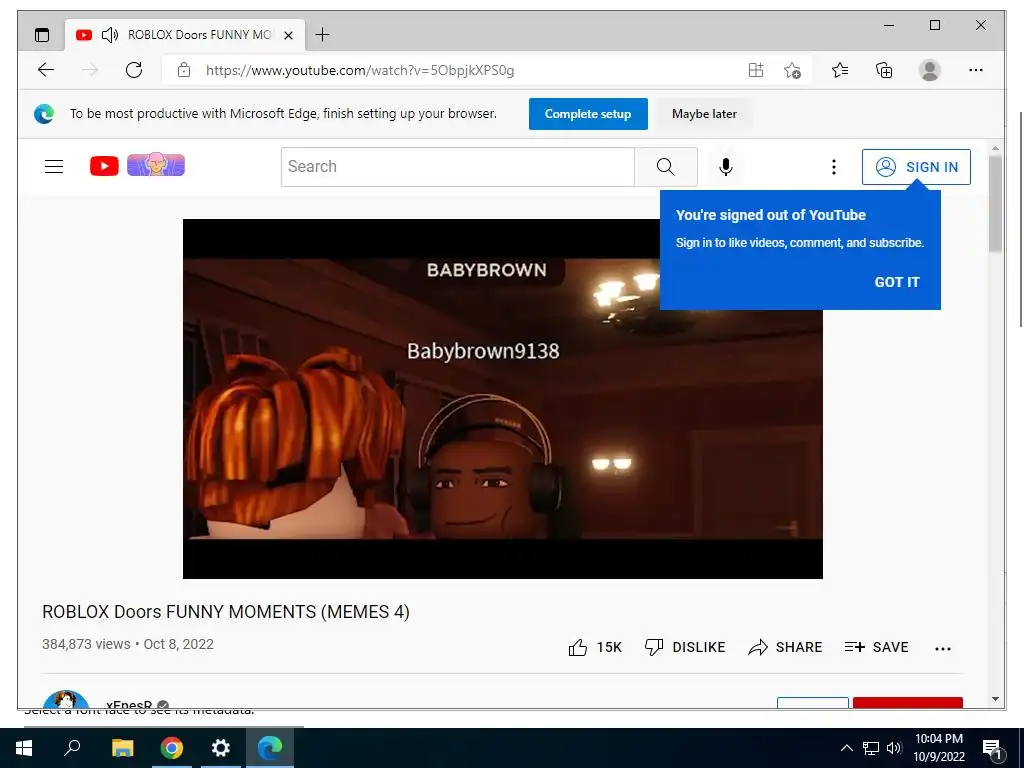Go back to the previous page
This screenshot has height=768, width=1024.
click(x=46, y=70)
